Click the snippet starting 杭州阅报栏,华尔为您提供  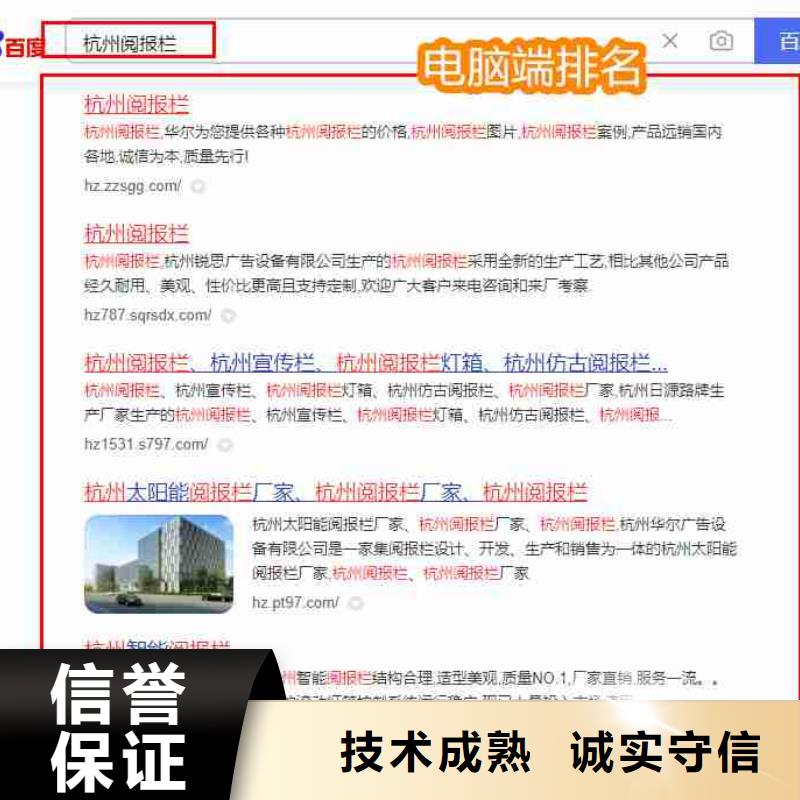[x=403, y=144]
